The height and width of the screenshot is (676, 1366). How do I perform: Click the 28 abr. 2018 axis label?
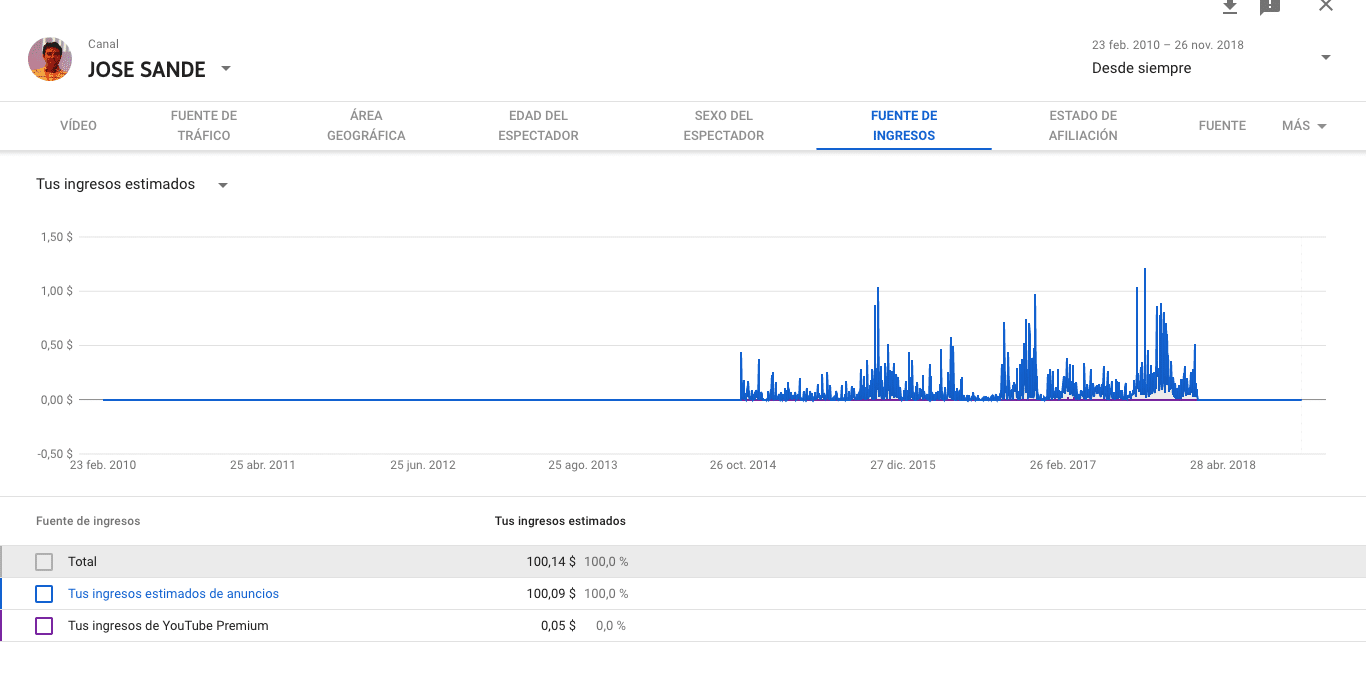pos(1222,465)
